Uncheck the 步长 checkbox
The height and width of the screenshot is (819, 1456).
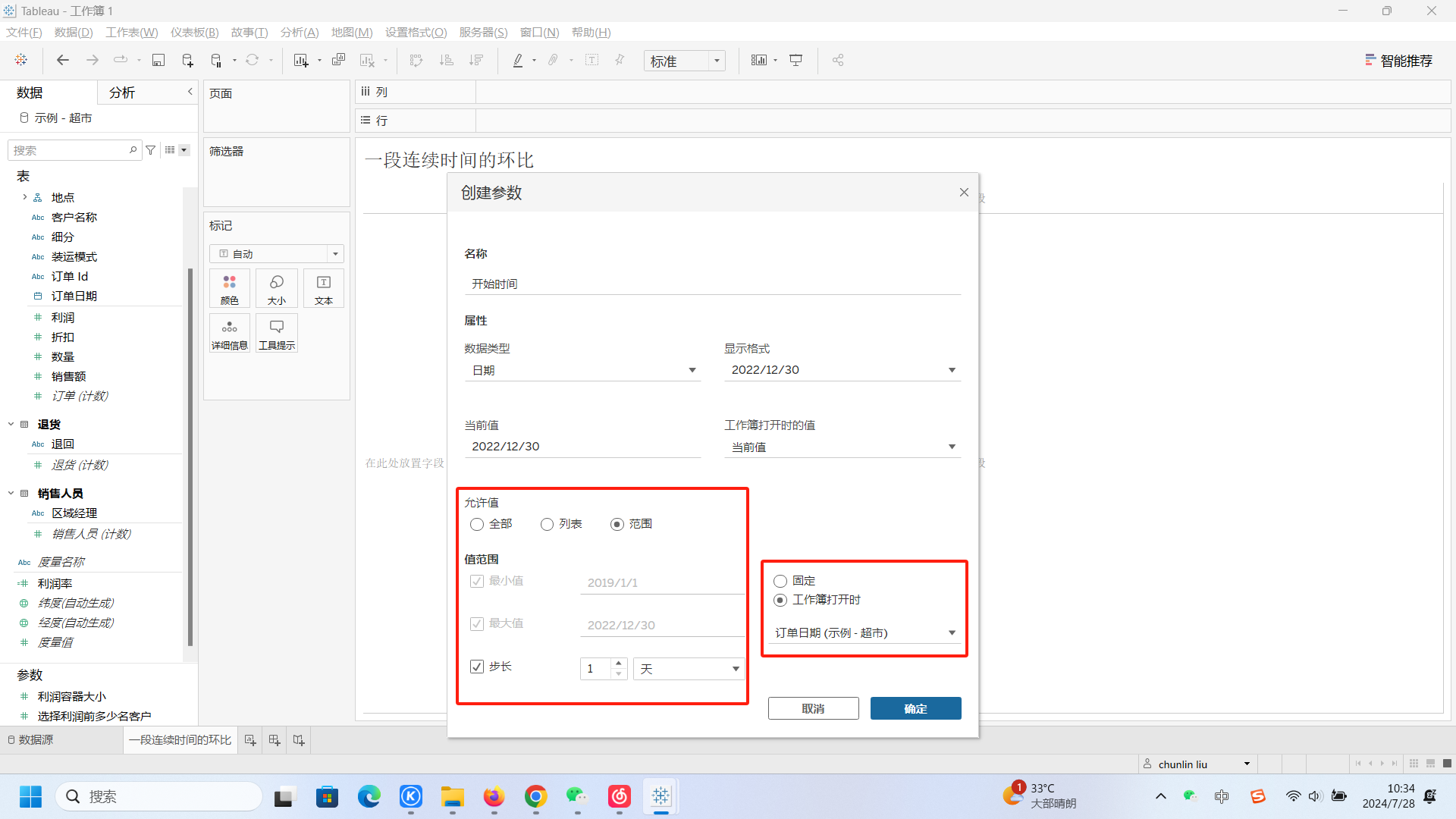click(477, 667)
